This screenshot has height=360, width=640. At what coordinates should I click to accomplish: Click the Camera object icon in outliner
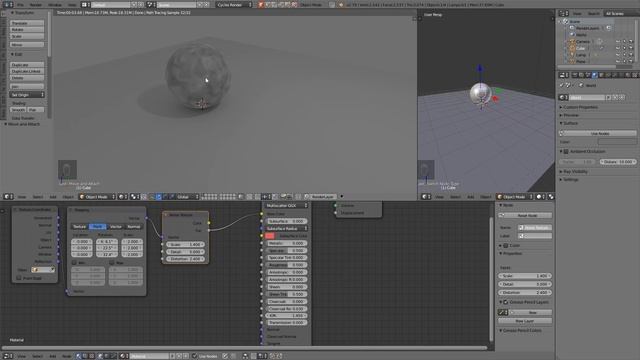572,42
